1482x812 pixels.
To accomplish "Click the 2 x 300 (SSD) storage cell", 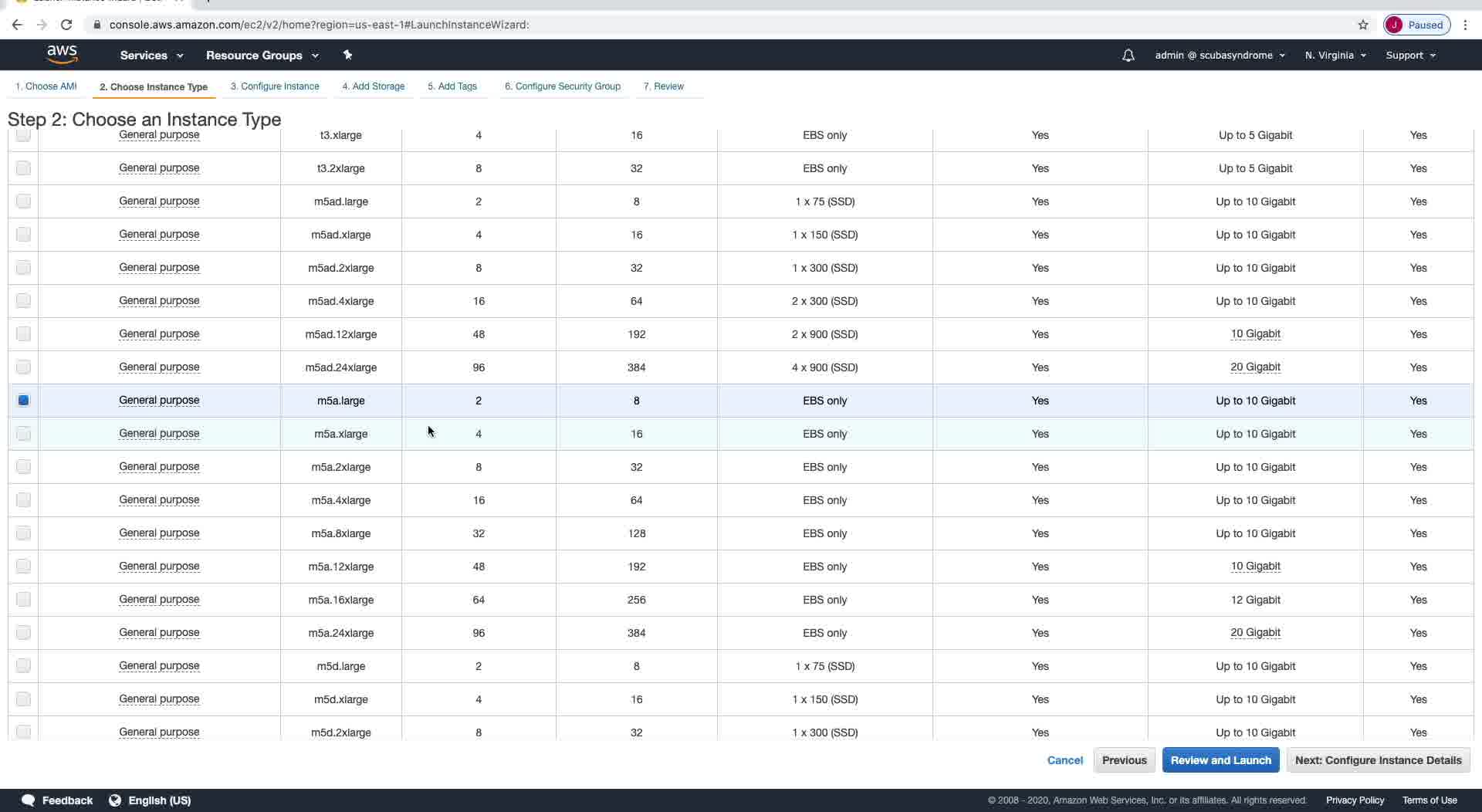I will 824,301.
